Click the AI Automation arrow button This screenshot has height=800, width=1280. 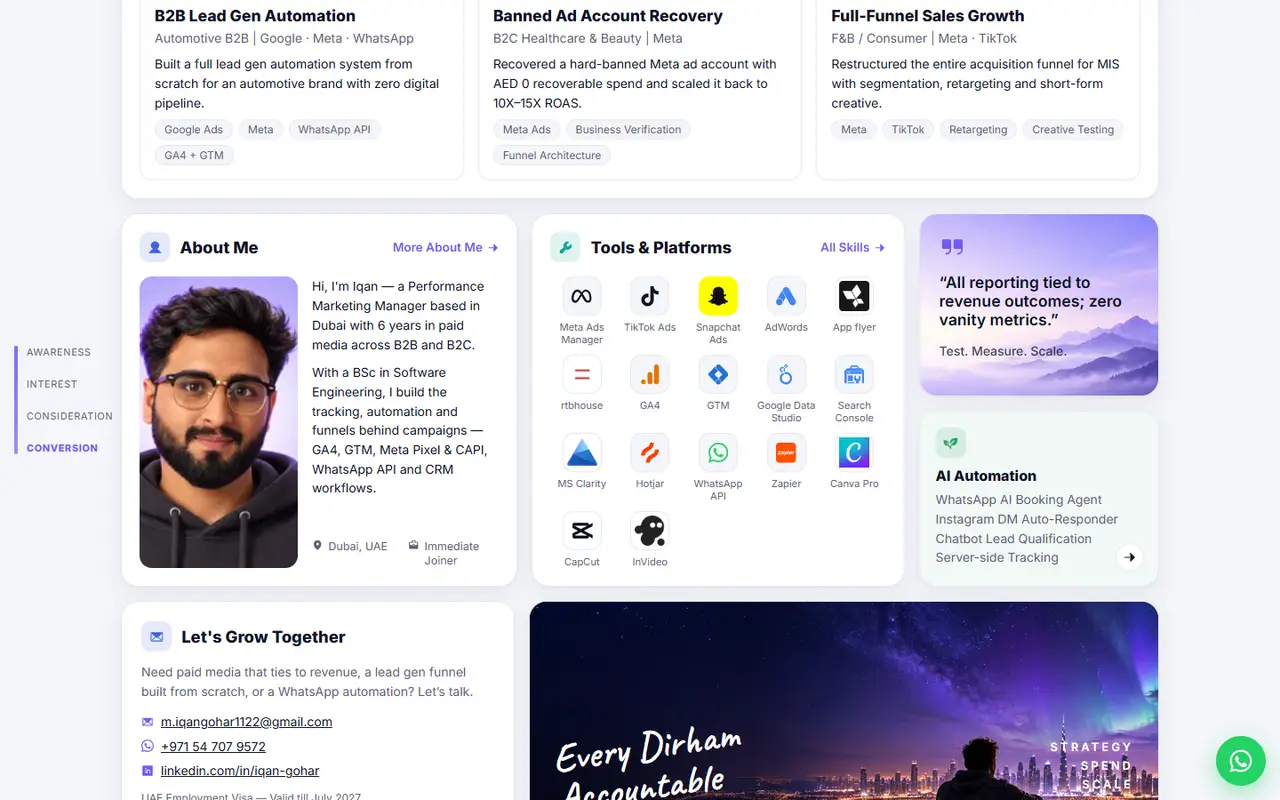pos(1130,557)
